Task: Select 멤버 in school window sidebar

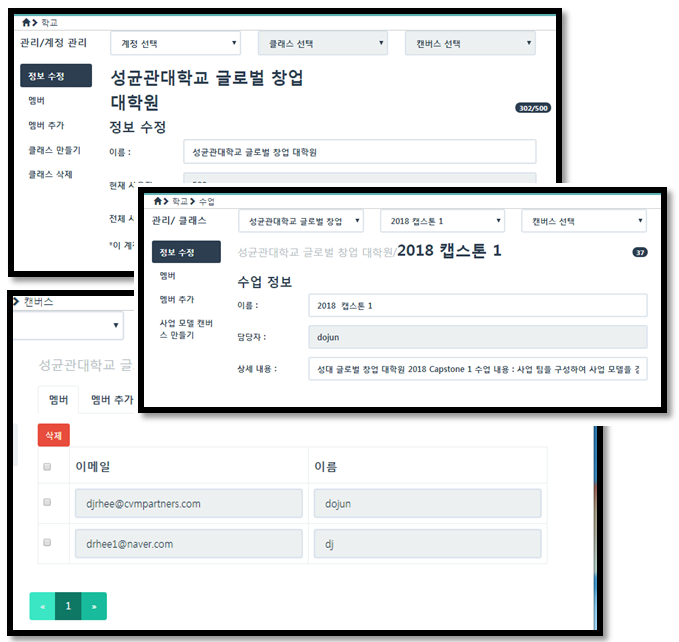Action: [x=36, y=100]
